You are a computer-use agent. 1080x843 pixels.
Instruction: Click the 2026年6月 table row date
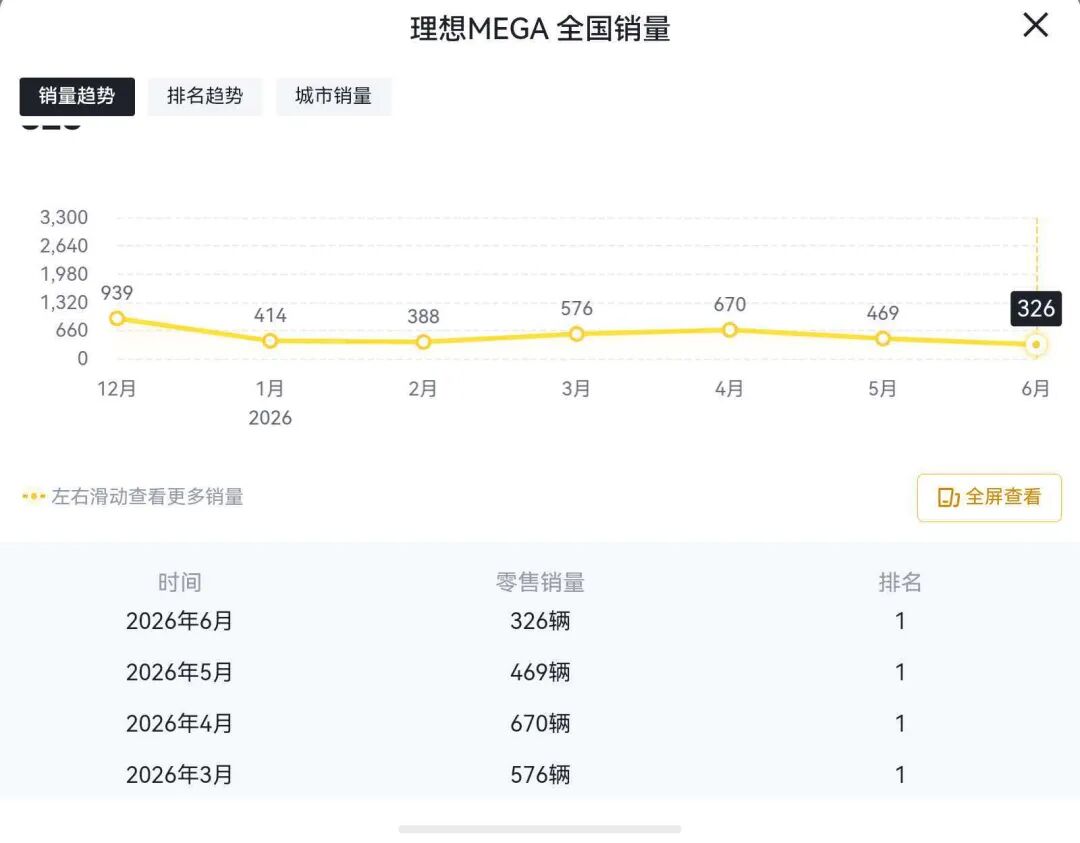pos(179,621)
